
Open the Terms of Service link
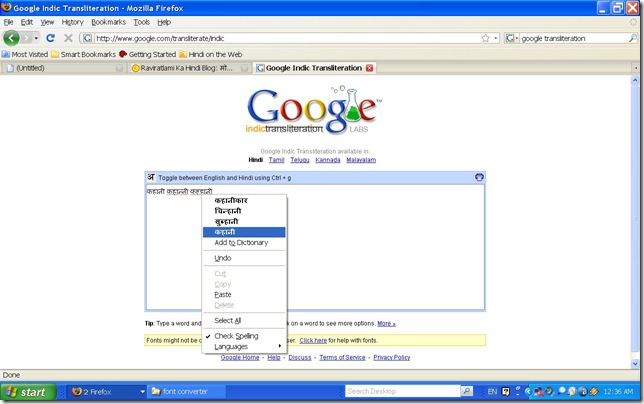click(x=342, y=358)
